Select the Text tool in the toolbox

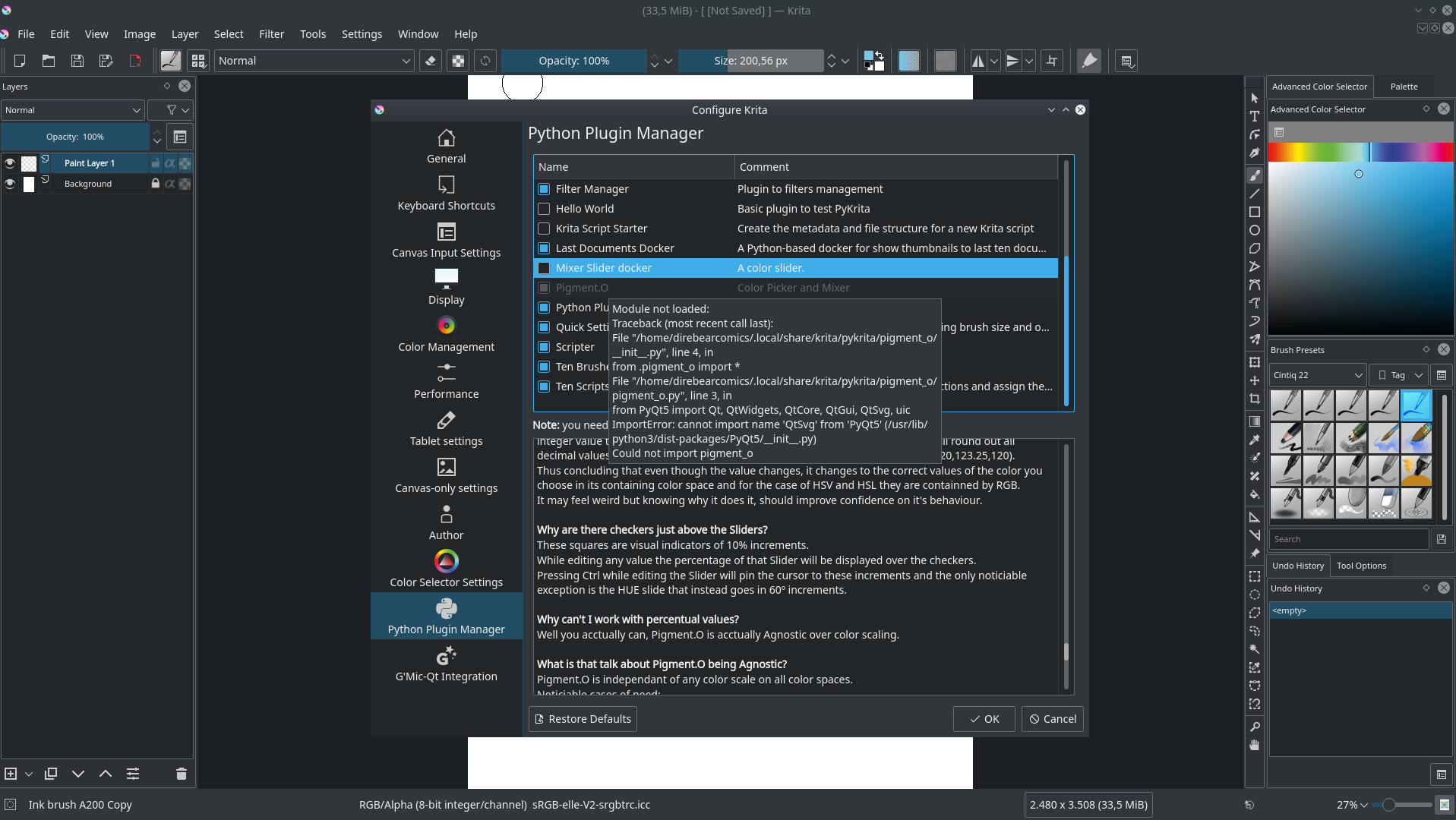[x=1255, y=116]
